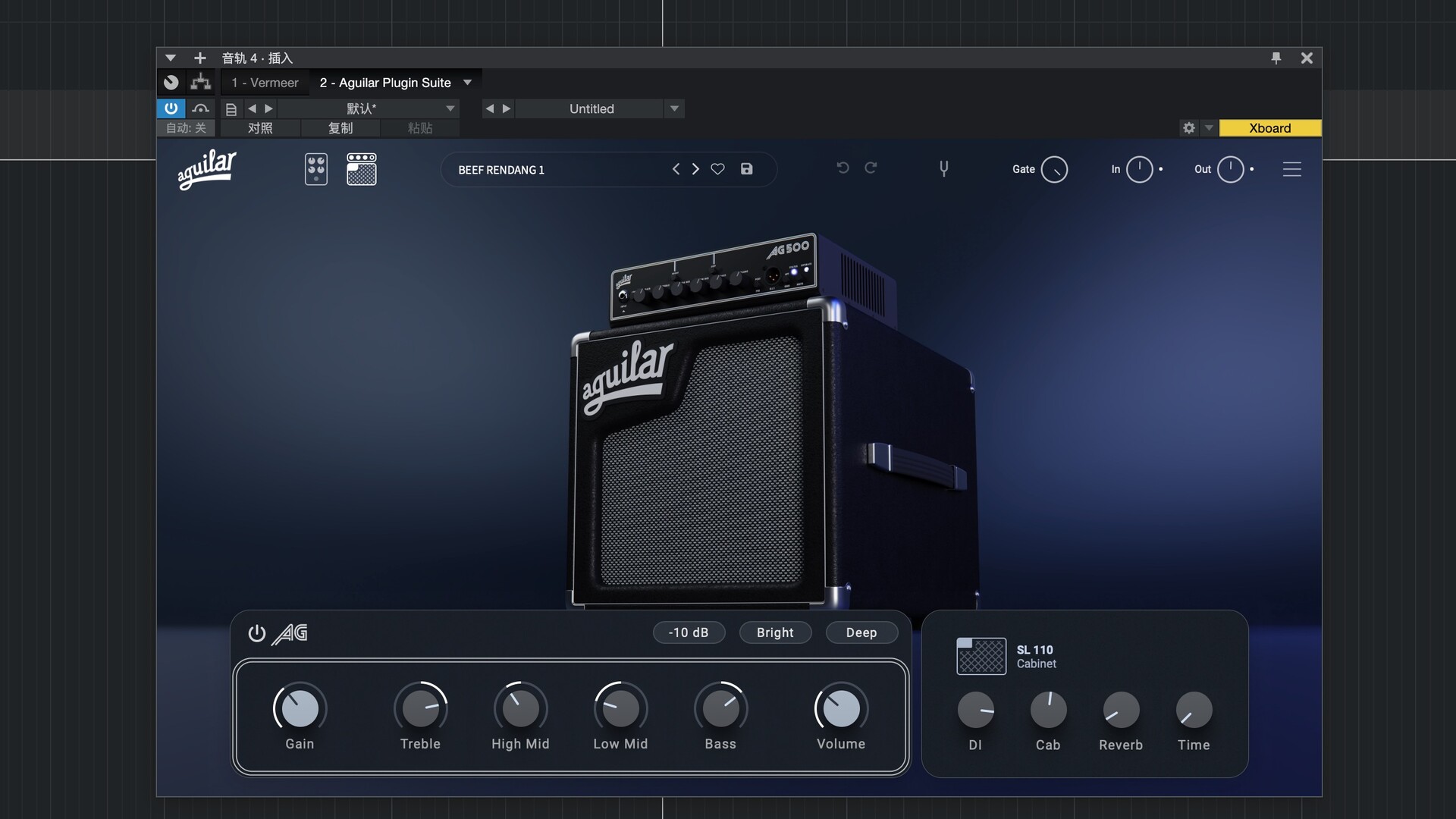Favorite the BEEF RENDANG 1 preset
1456x819 pixels.
click(x=717, y=169)
